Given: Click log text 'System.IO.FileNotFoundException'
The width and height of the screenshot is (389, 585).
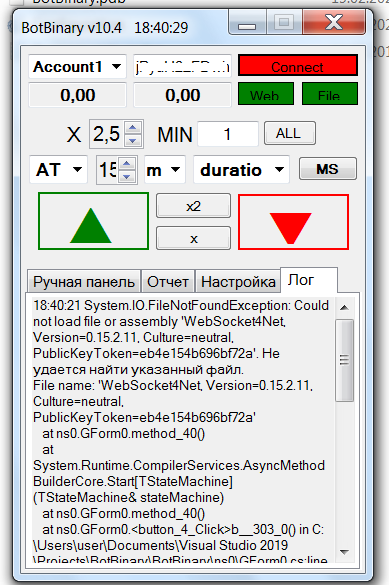Looking at the screenshot, I should click(x=187, y=306).
